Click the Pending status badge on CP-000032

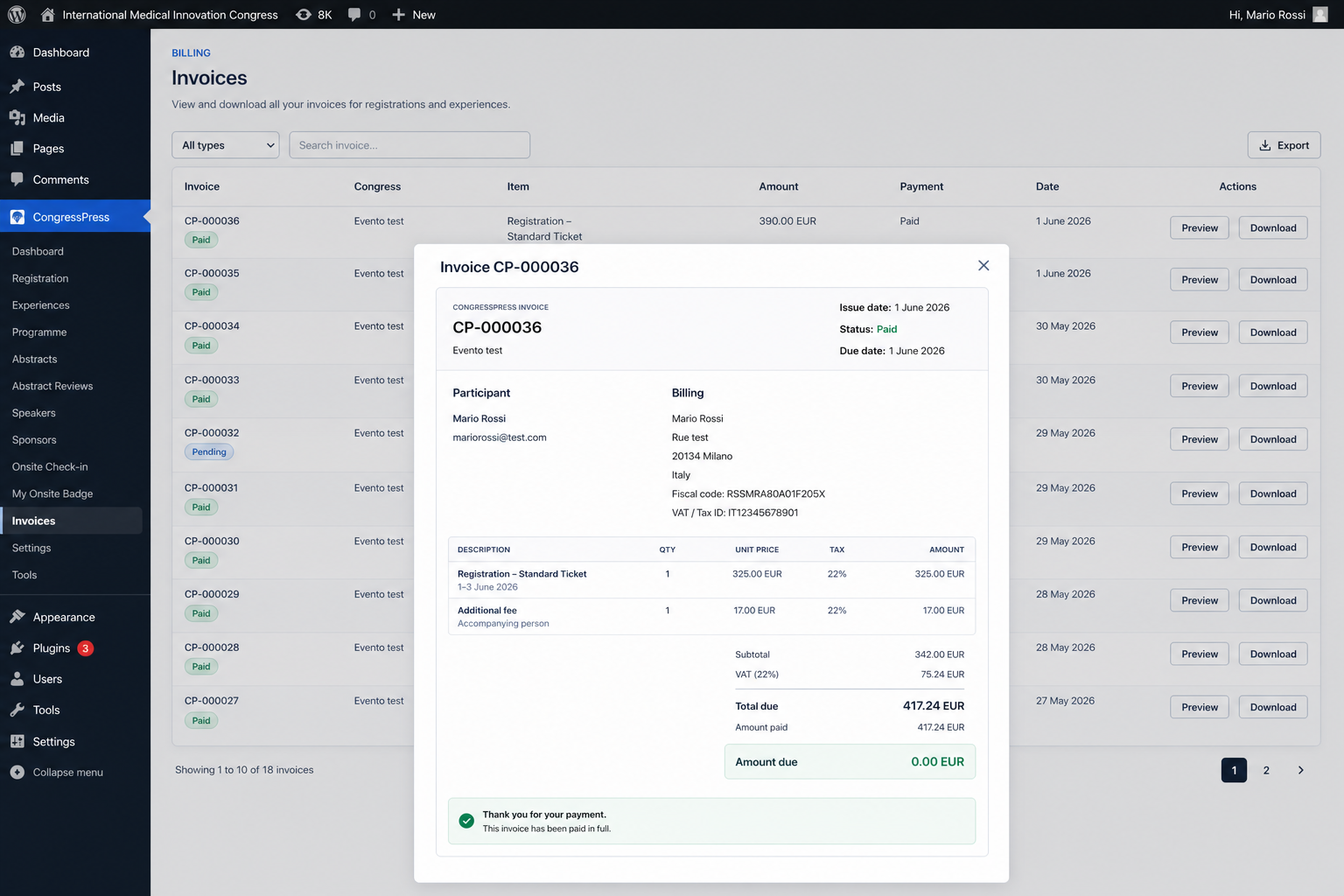(x=209, y=452)
